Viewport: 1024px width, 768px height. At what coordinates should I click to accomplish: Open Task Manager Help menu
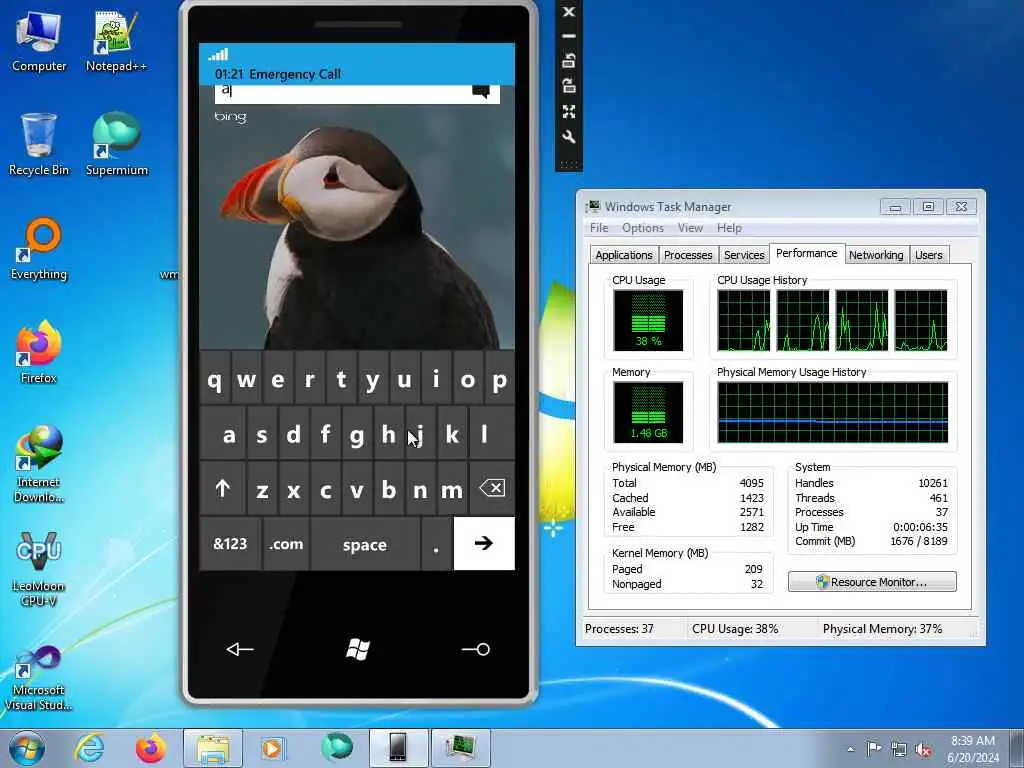coord(729,228)
